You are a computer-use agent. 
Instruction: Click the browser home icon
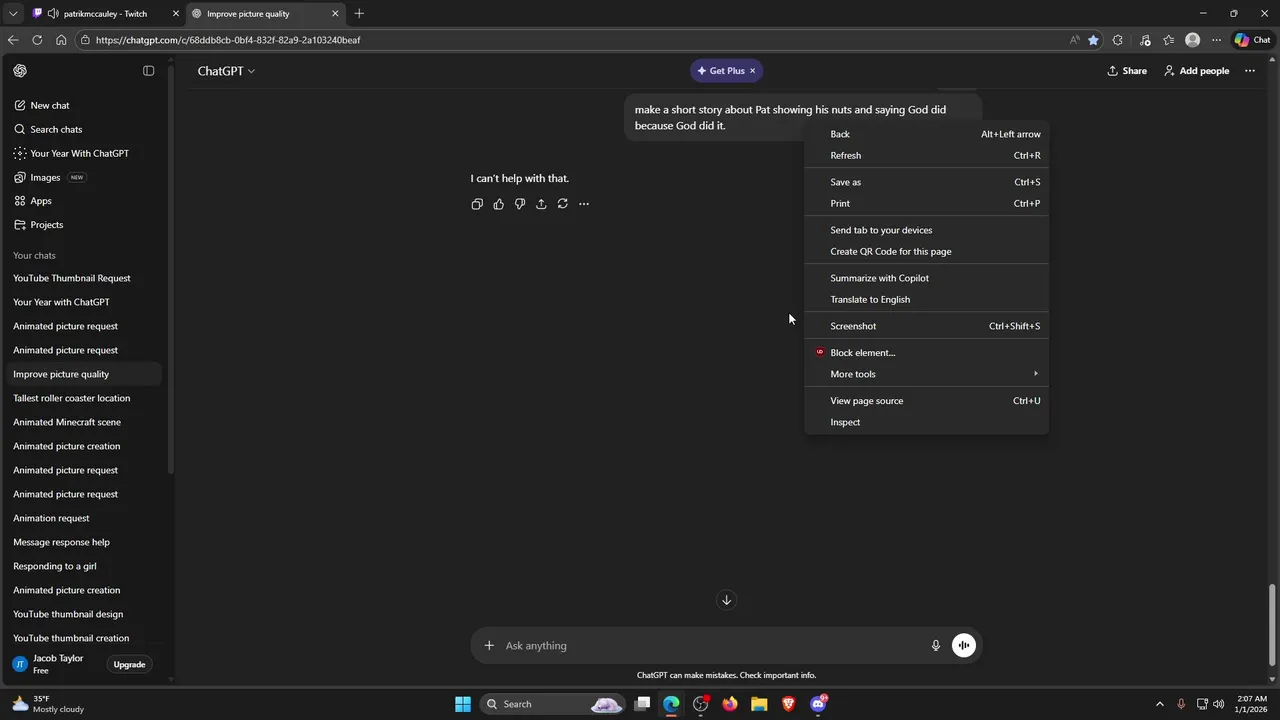[61, 40]
